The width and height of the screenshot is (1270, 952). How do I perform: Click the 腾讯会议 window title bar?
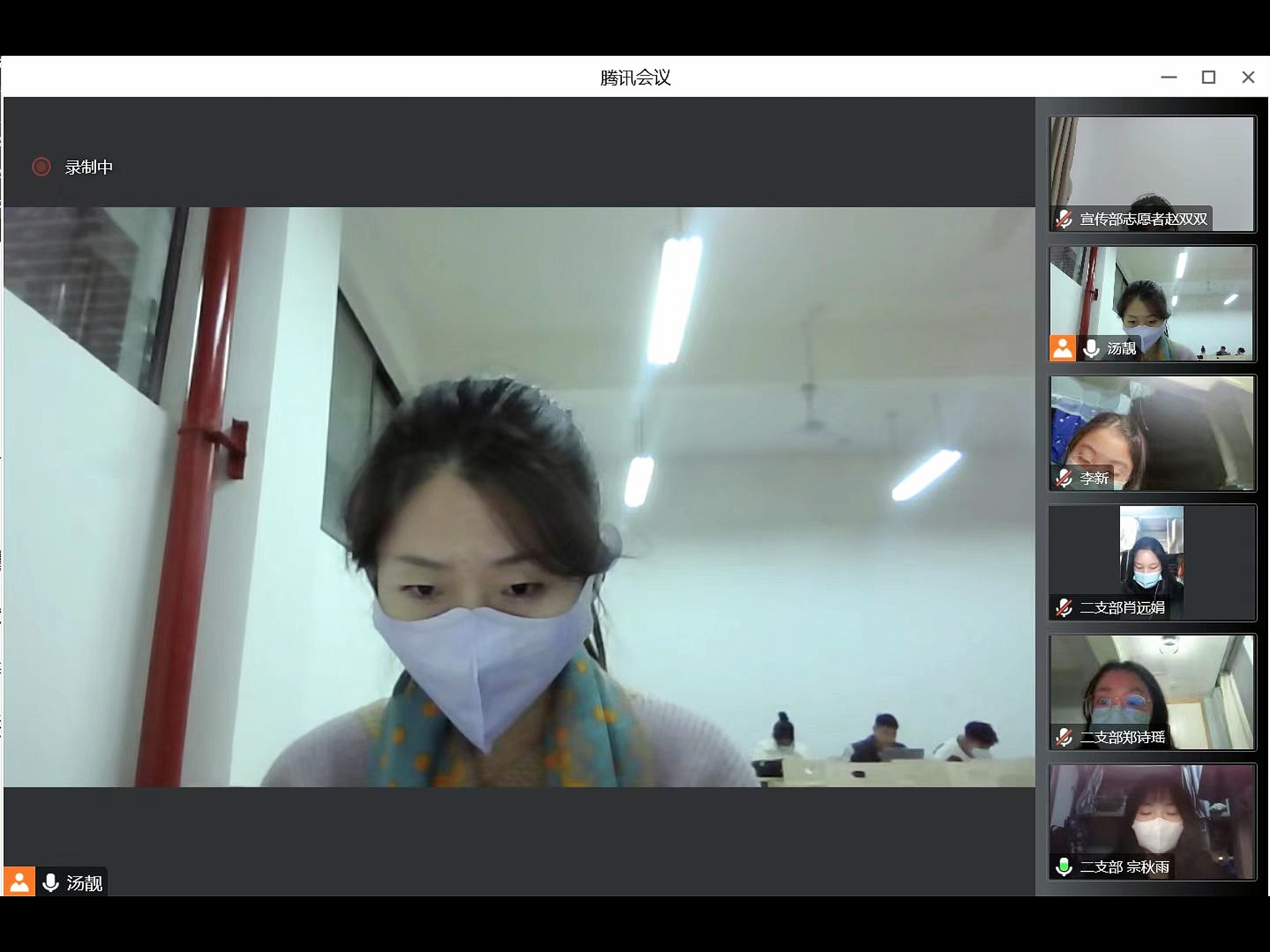[635, 77]
